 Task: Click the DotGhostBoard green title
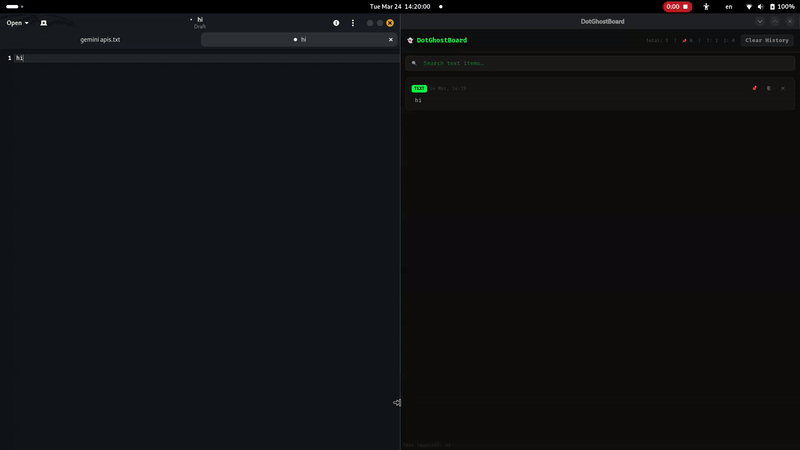[x=442, y=40]
